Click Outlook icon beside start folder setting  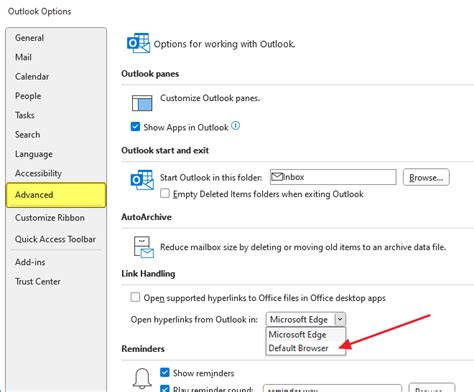point(142,180)
